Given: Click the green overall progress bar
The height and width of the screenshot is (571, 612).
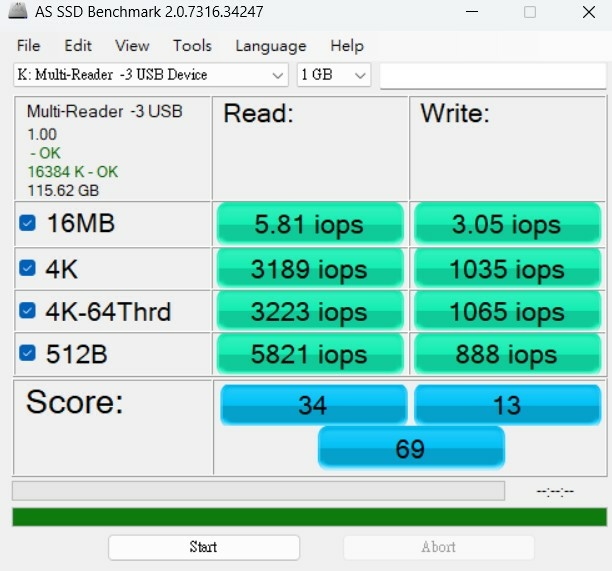Looking at the screenshot, I should pos(310,517).
